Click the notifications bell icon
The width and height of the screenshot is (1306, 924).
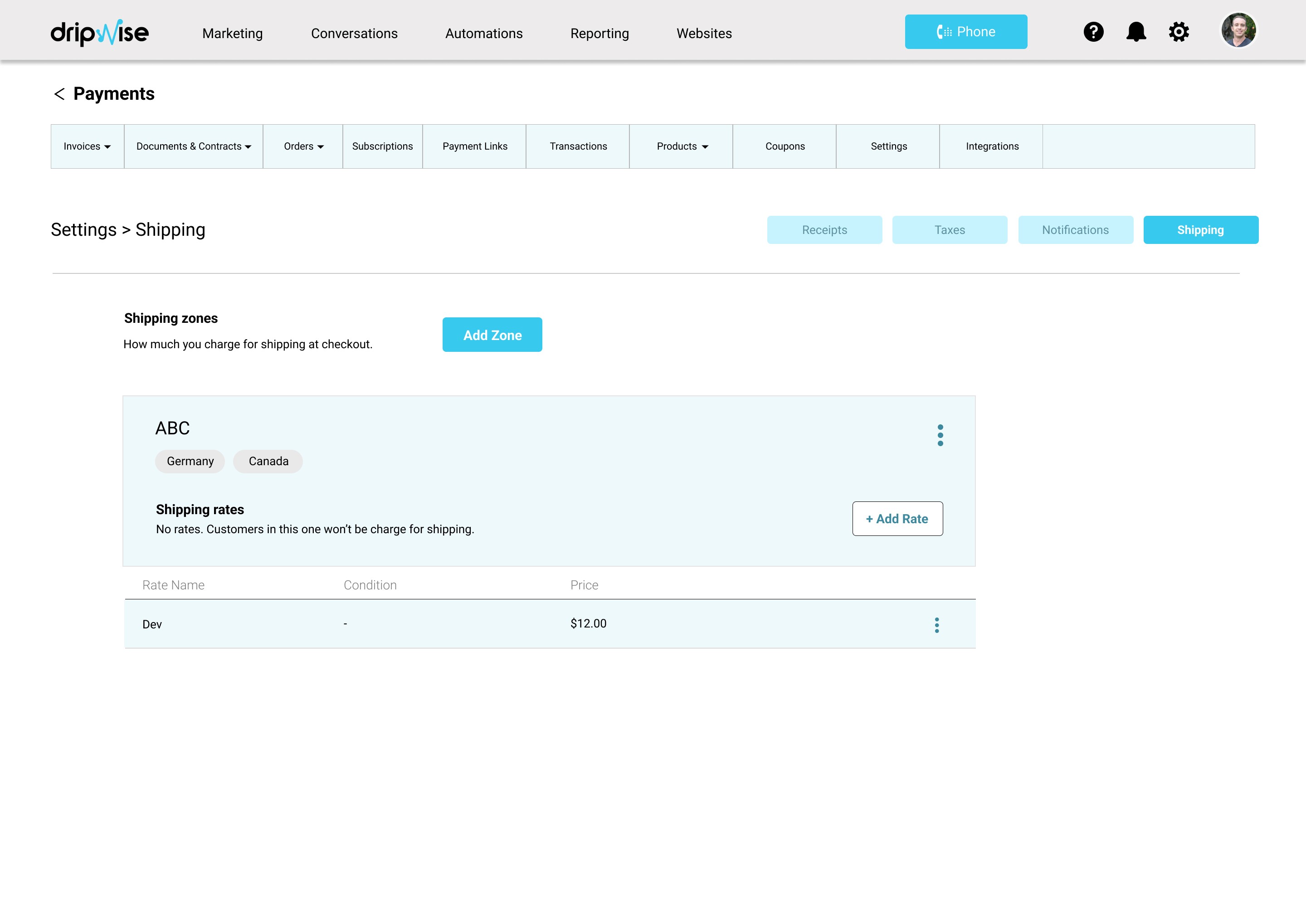[x=1136, y=32]
